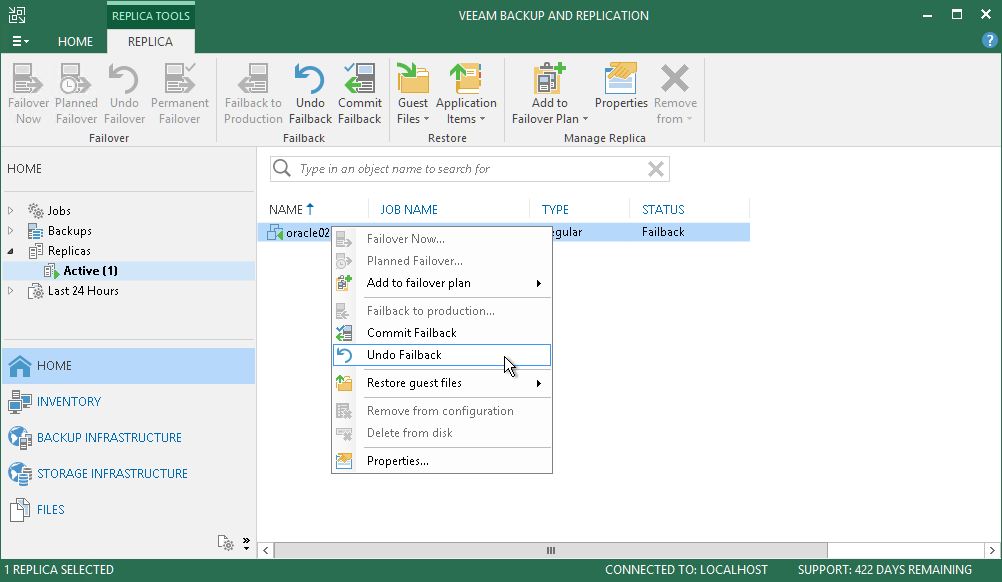Select Jobs in the navigation tree
Screen dimensions: 1002x582
[x=59, y=210]
